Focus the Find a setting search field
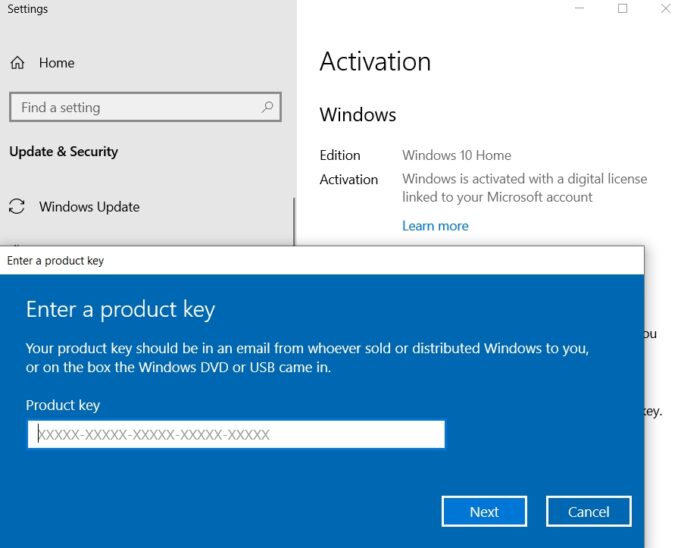 (135, 107)
